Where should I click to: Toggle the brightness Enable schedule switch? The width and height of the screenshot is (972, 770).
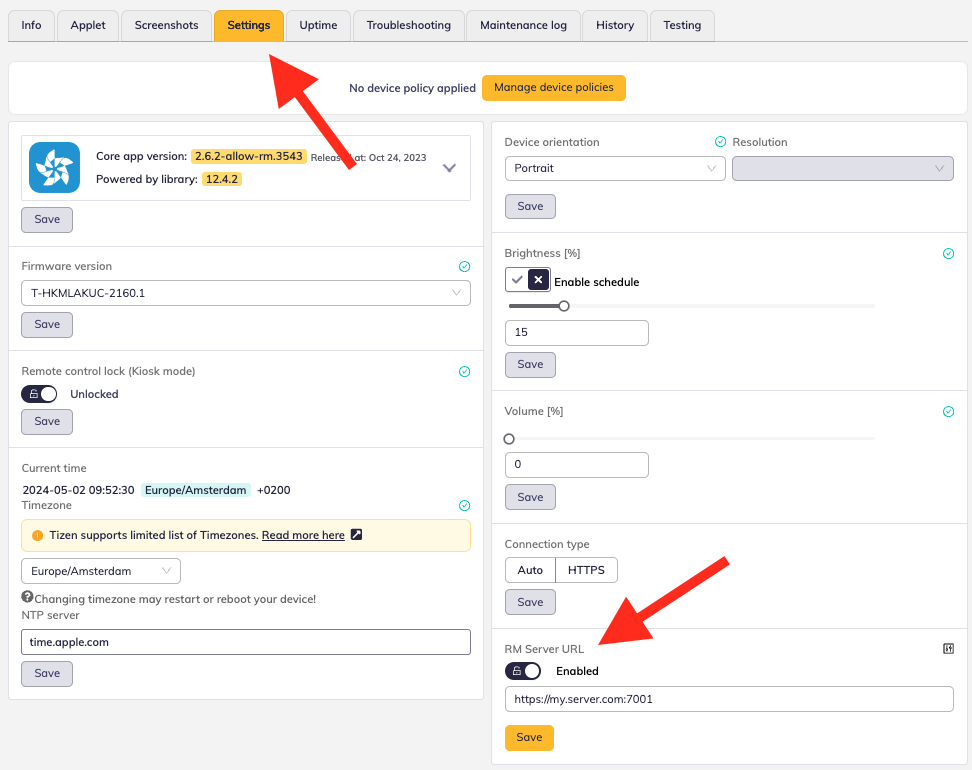528,281
